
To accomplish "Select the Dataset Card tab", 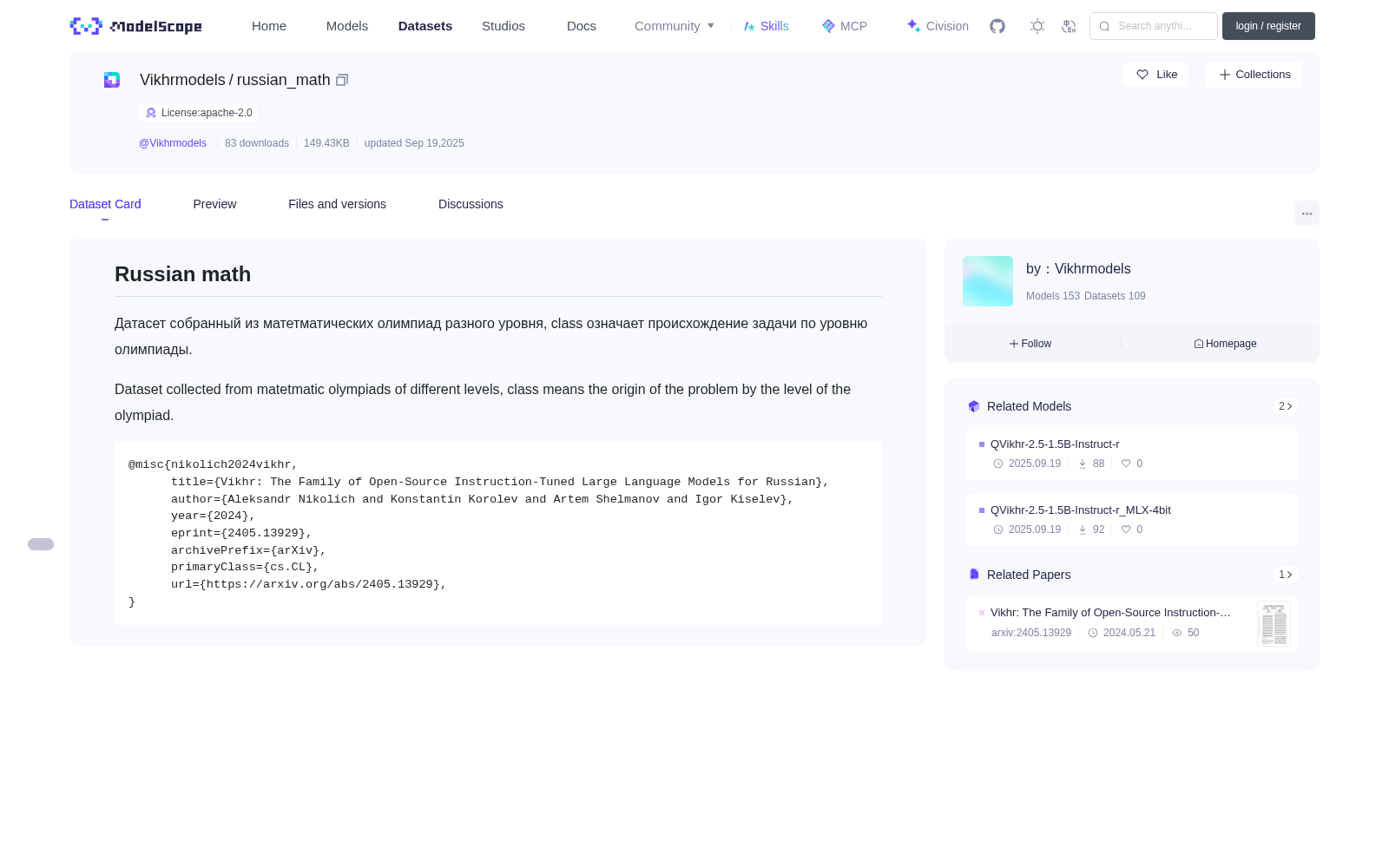I will (105, 204).
